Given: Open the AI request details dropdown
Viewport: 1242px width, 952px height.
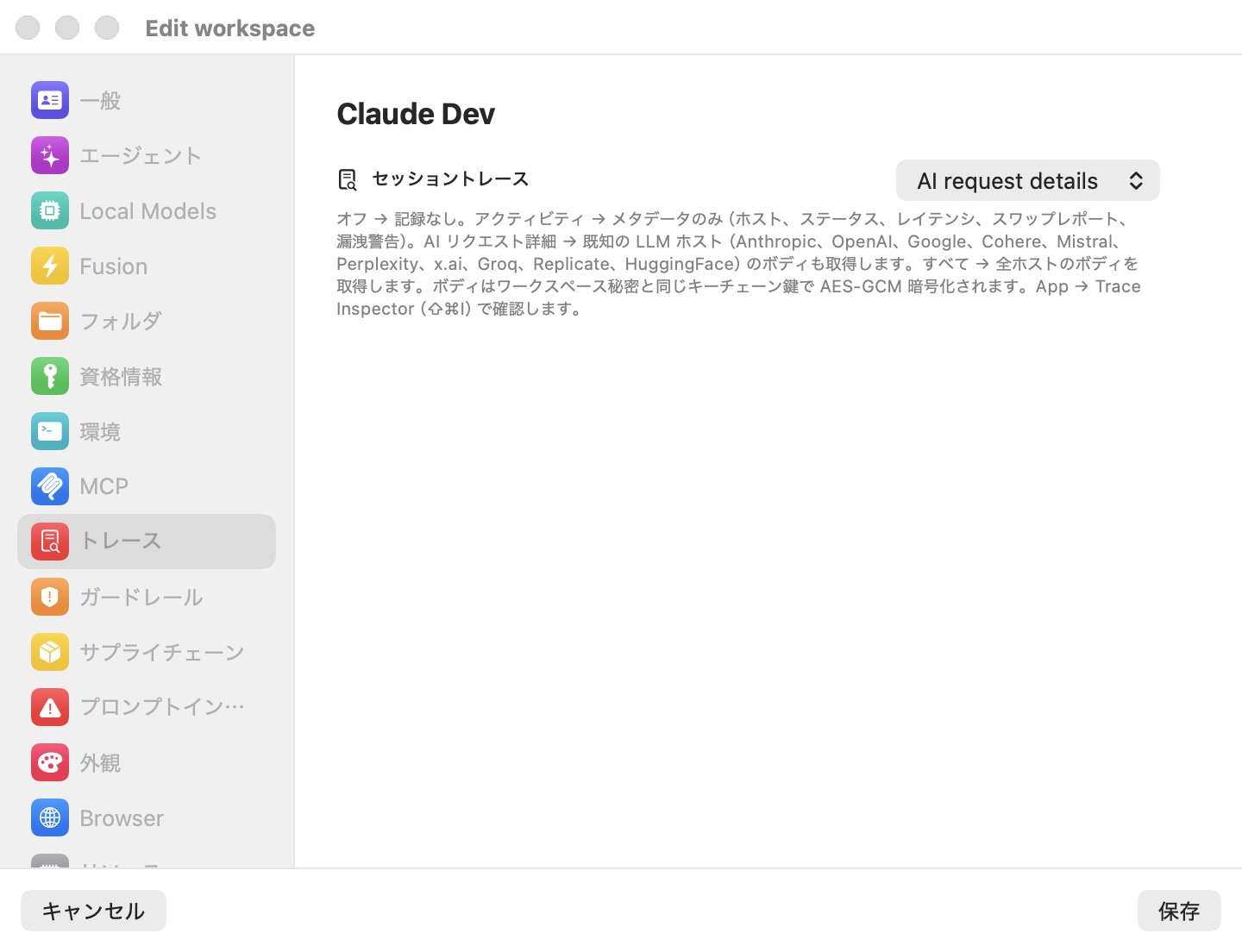Looking at the screenshot, I should [1028, 180].
